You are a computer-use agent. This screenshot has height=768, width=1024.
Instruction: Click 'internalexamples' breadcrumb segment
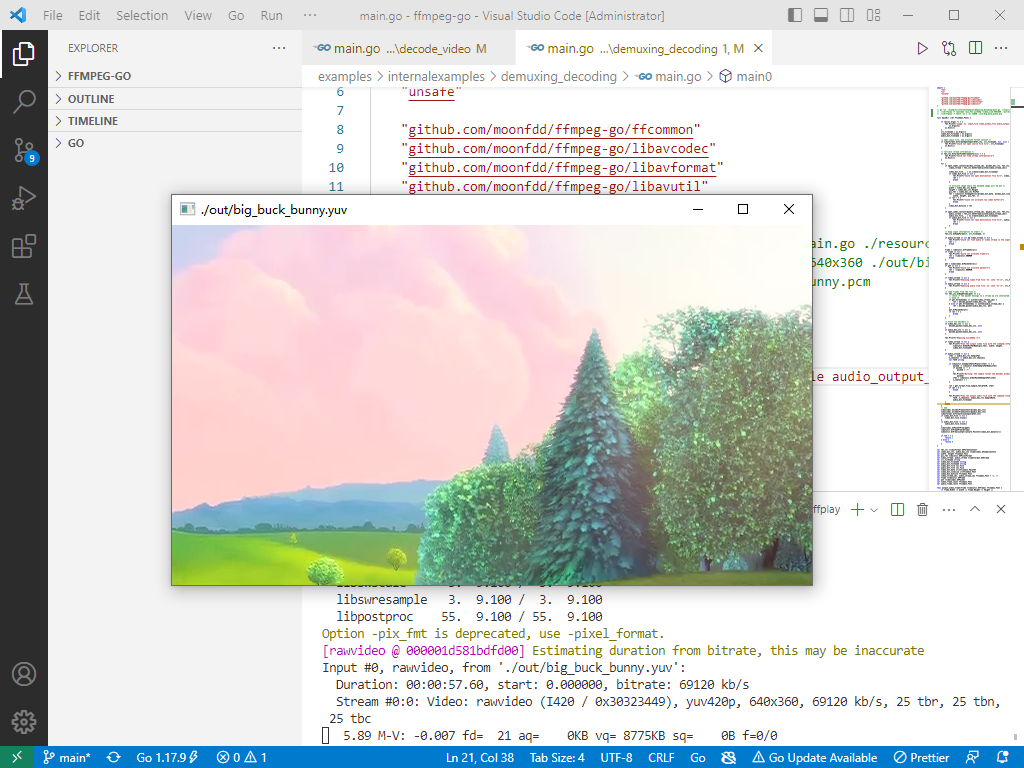point(436,76)
